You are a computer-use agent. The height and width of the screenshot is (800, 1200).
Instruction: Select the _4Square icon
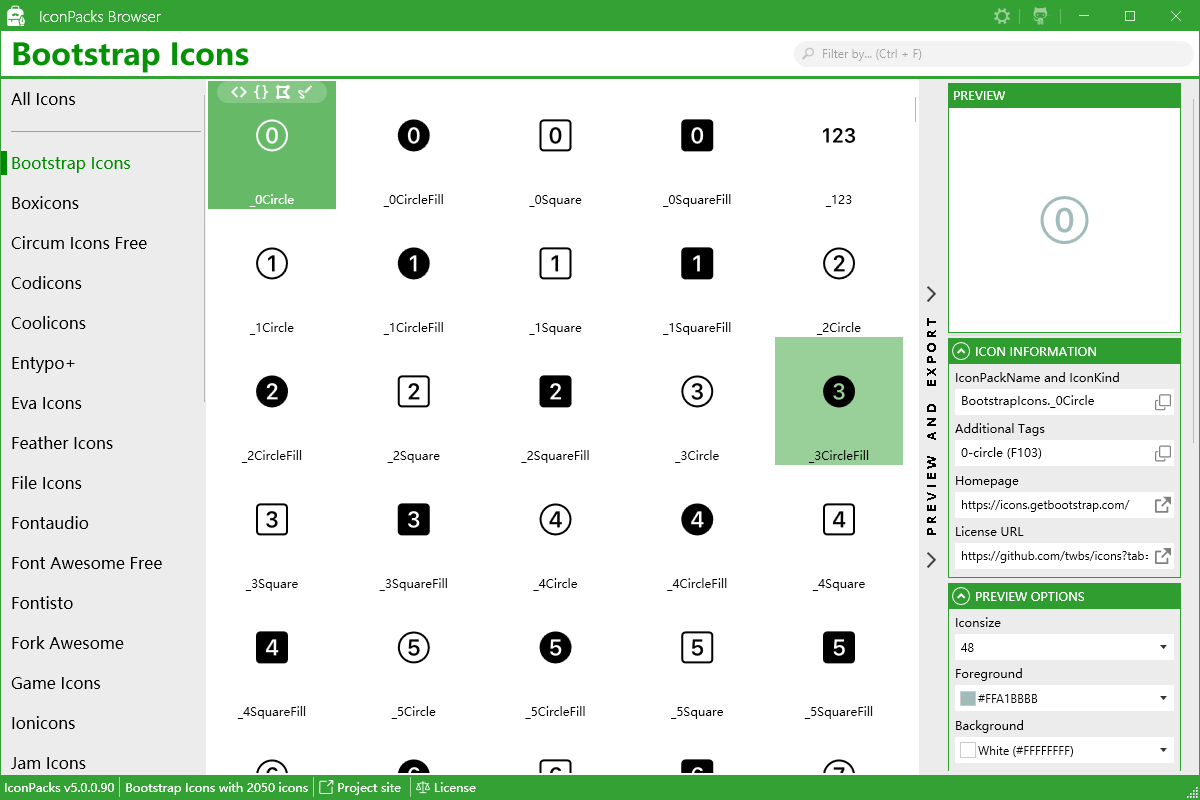[x=839, y=529]
